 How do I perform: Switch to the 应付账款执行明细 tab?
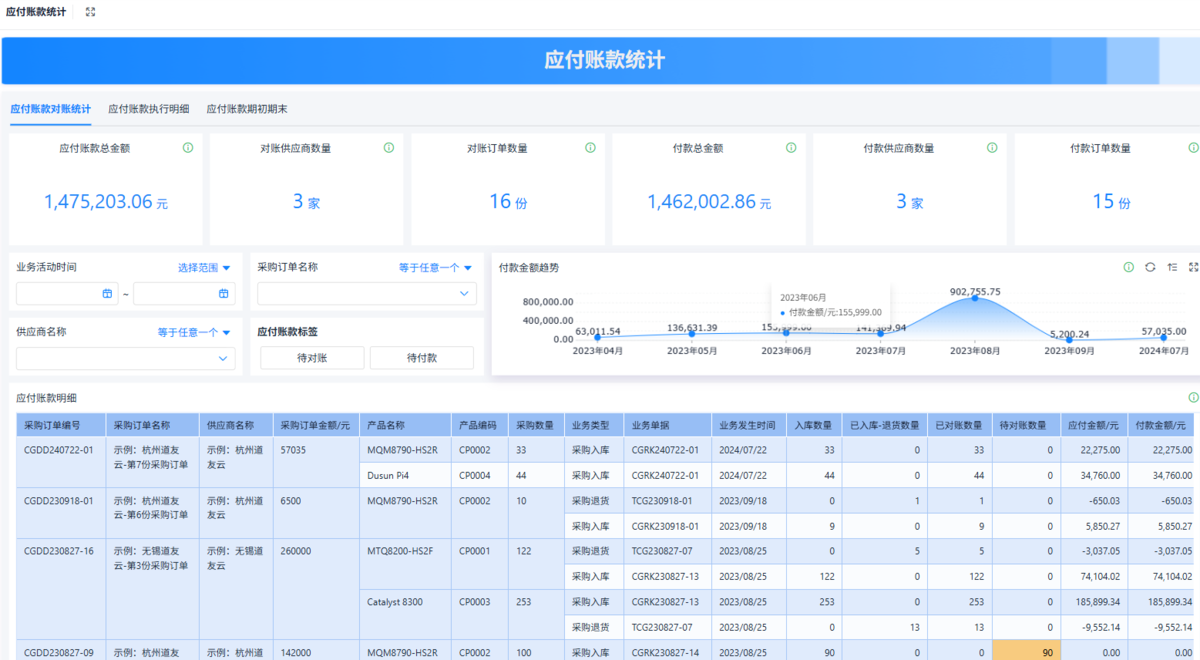point(148,109)
